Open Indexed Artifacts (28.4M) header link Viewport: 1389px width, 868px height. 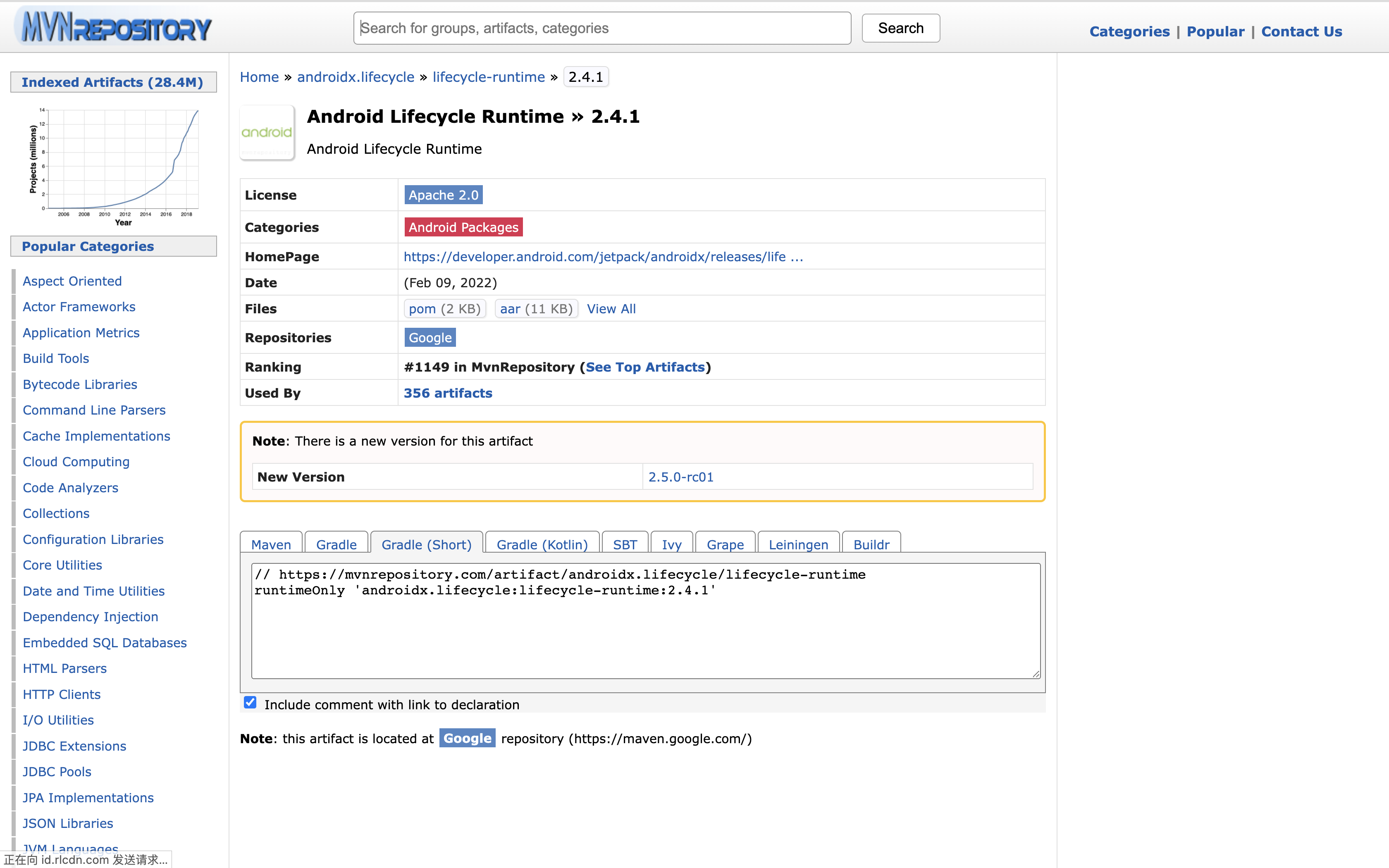(112, 82)
